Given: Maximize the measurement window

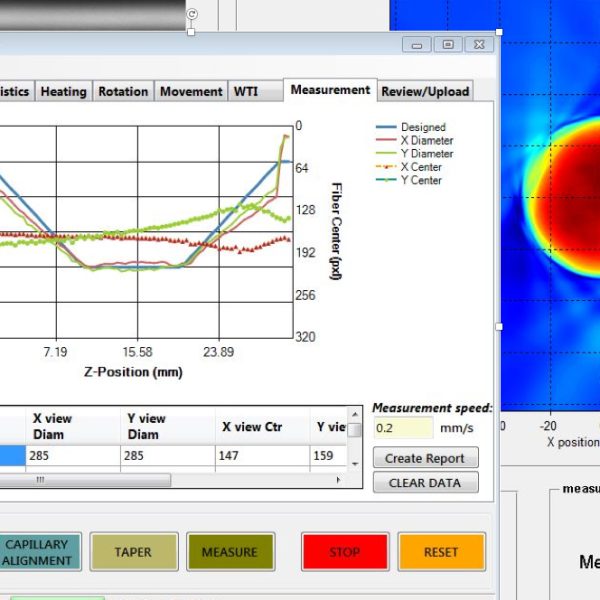Looking at the screenshot, I should [448, 44].
